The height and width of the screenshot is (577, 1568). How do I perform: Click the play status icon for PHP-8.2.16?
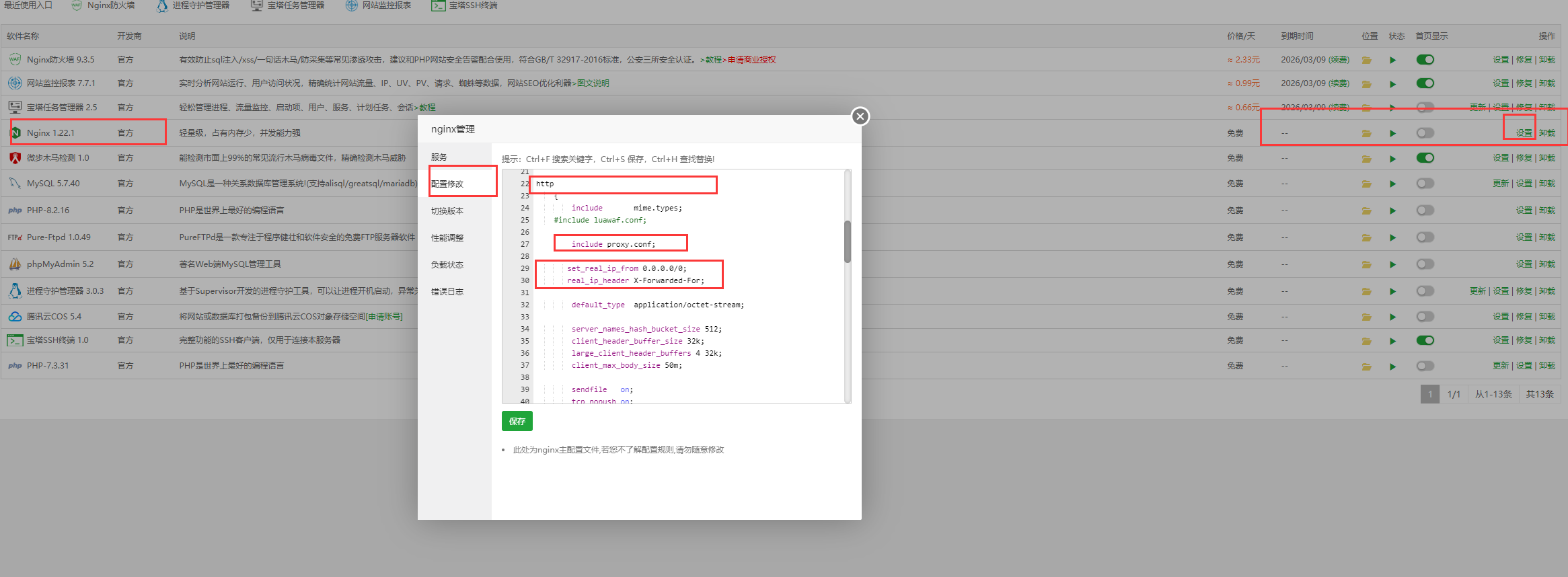(1392, 210)
